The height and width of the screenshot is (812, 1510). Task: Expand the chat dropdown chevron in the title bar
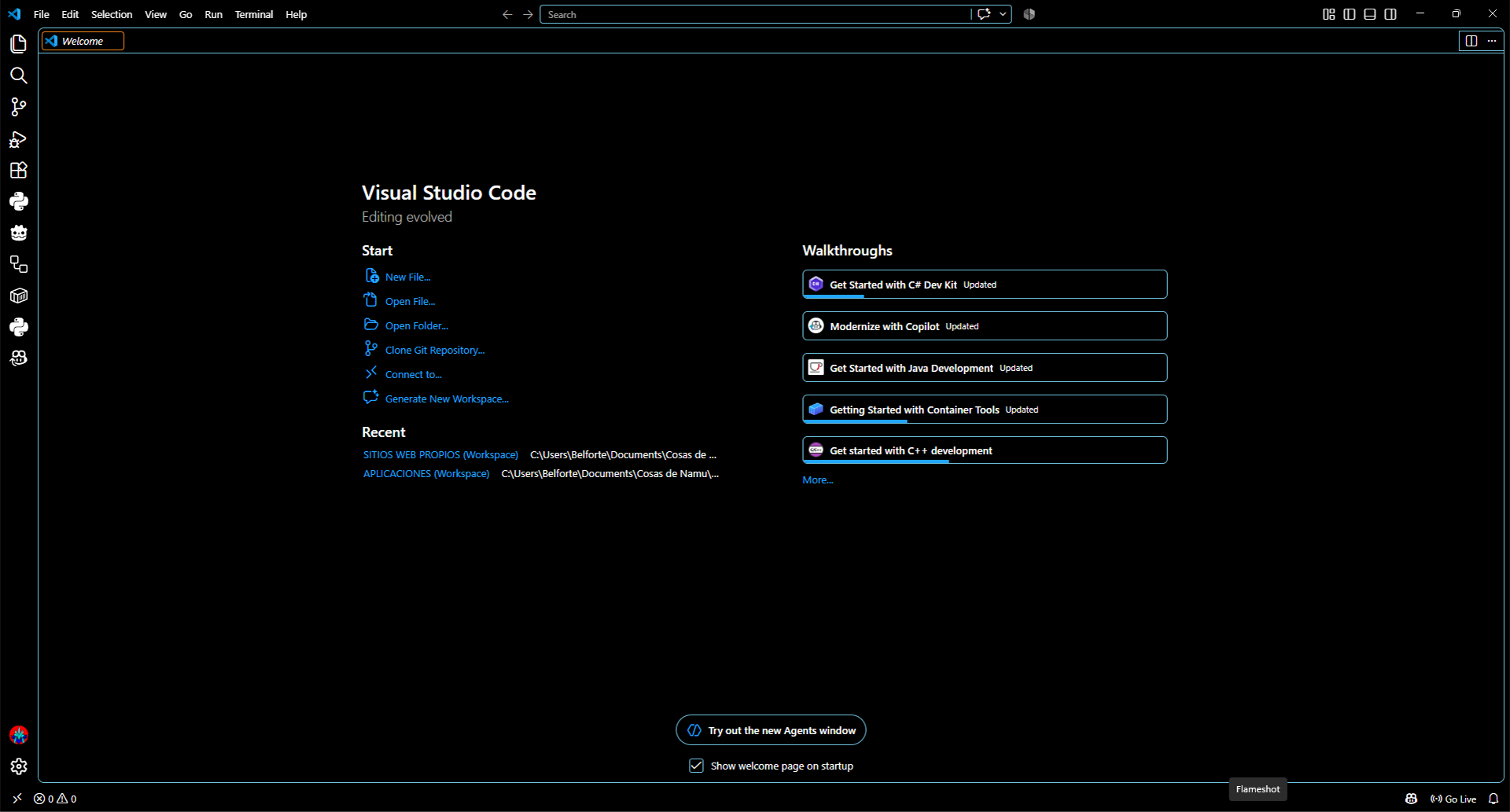click(1003, 14)
